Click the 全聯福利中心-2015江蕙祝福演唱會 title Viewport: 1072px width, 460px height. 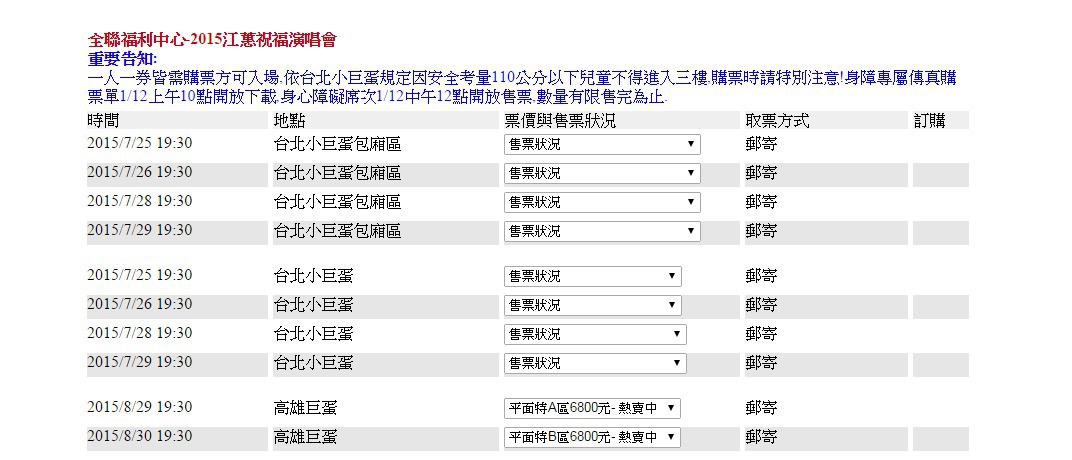point(212,40)
